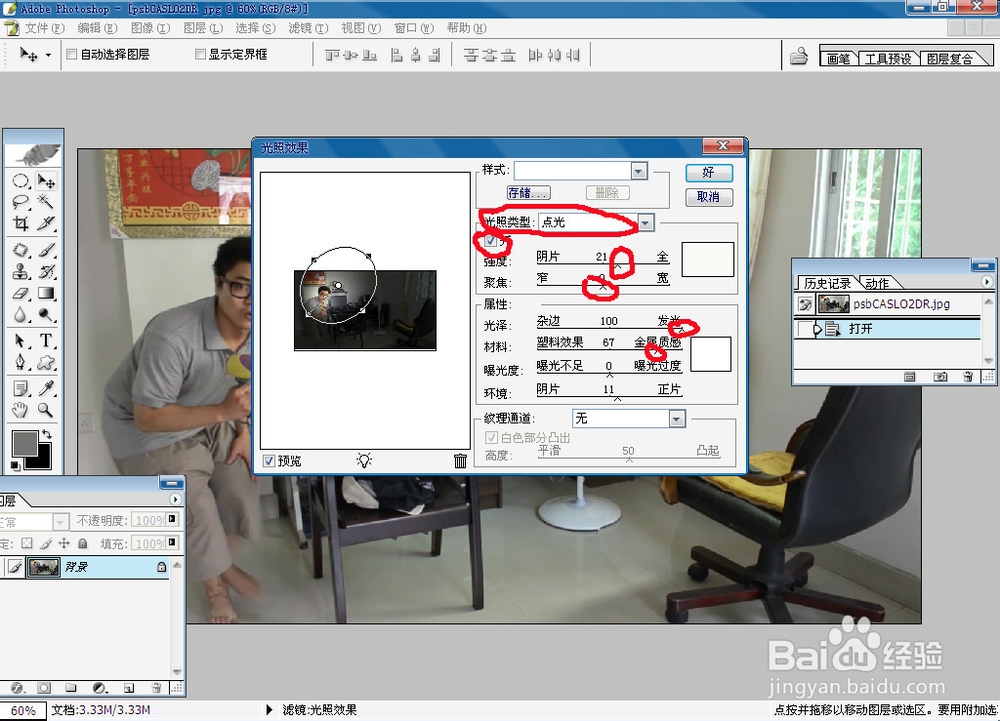Open the 样式 style dropdown
Screen dimensions: 1000x721
(639, 170)
